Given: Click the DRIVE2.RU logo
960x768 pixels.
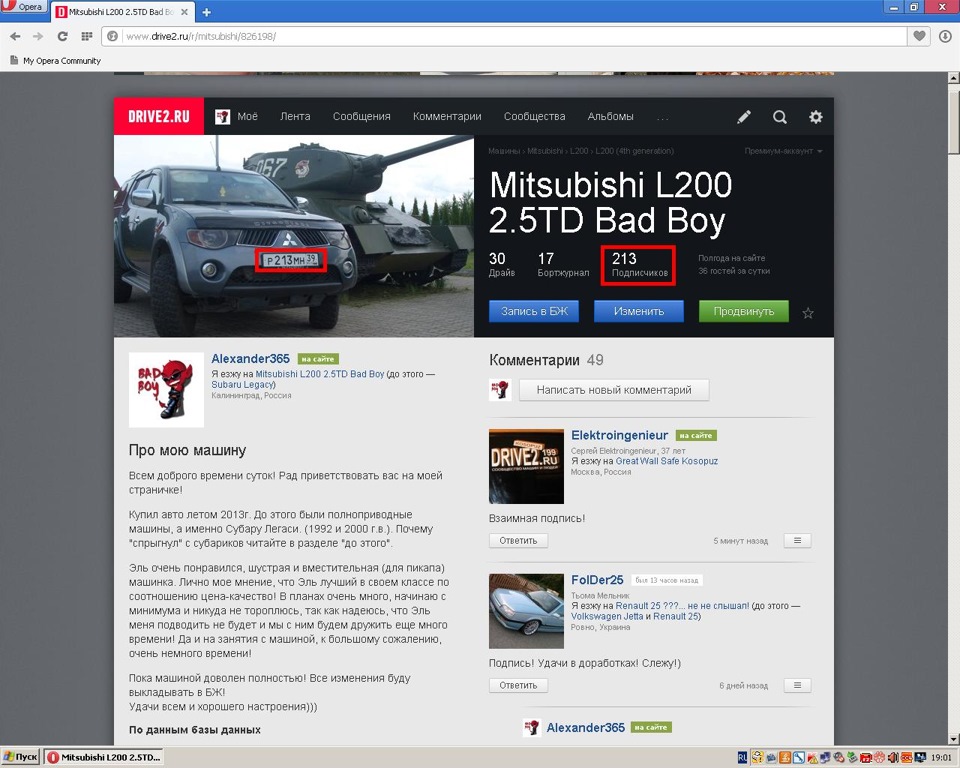Looking at the screenshot, I should pos(159,116).
